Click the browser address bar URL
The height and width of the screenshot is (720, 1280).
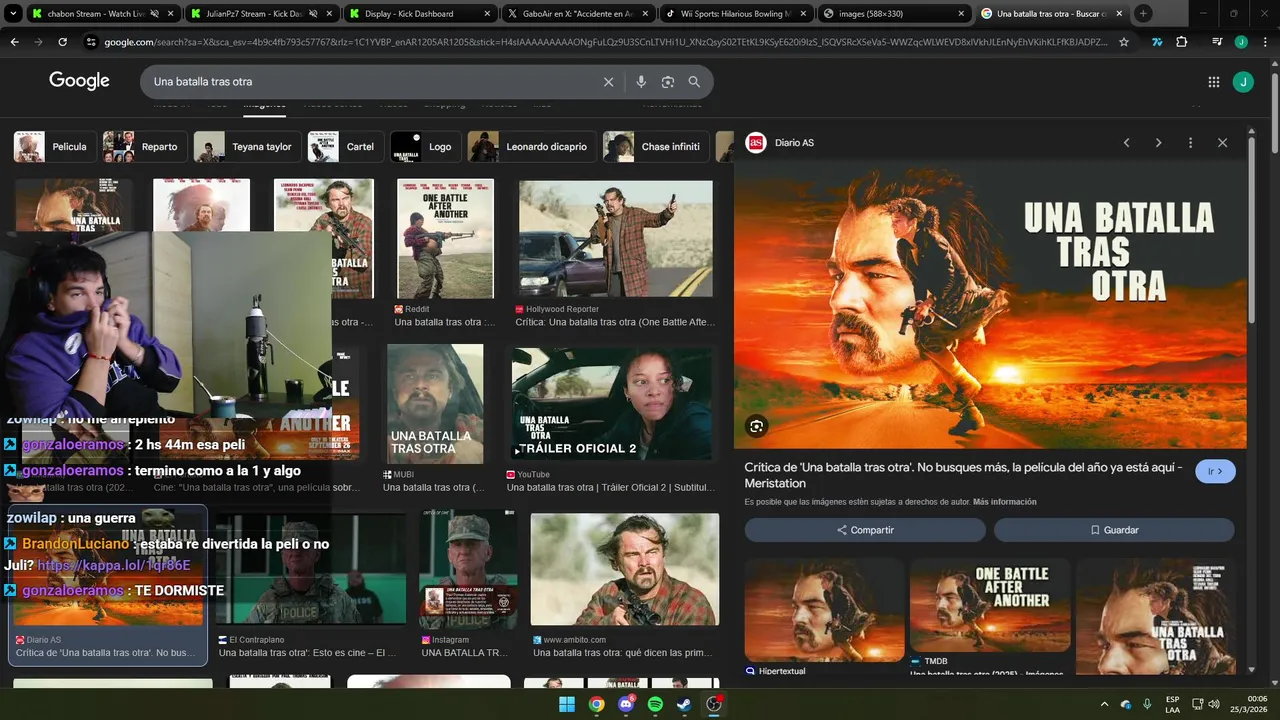click(605, 42)
